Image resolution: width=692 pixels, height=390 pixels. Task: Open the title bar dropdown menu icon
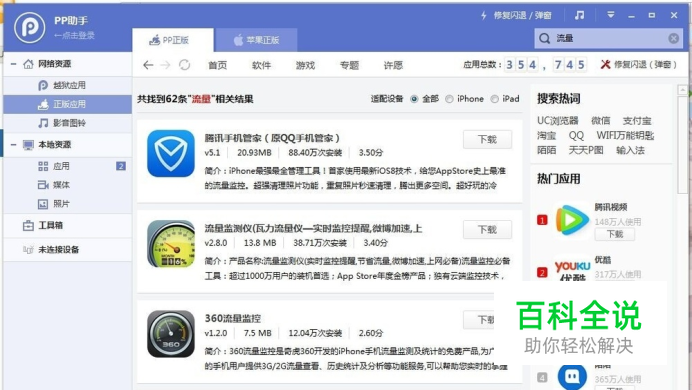click(611, 15)
